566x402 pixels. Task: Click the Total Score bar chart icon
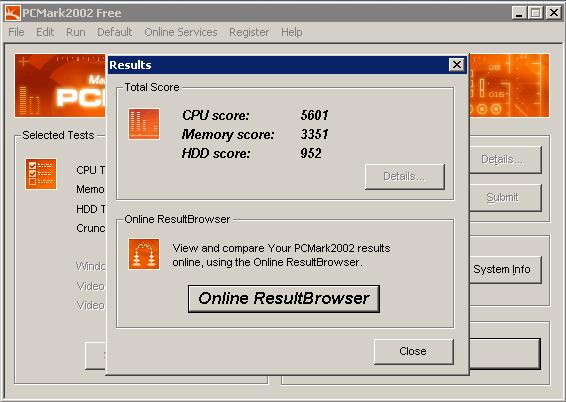[144, 124]
